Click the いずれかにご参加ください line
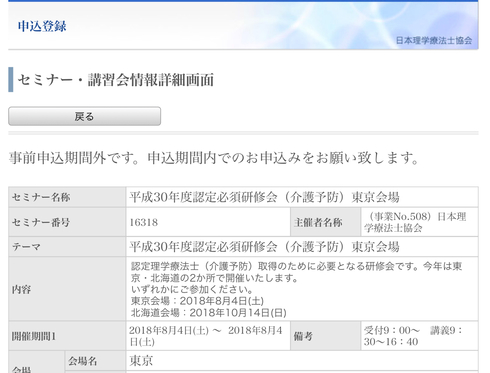Viewport: 490px width, 373px height. point(192,289)
